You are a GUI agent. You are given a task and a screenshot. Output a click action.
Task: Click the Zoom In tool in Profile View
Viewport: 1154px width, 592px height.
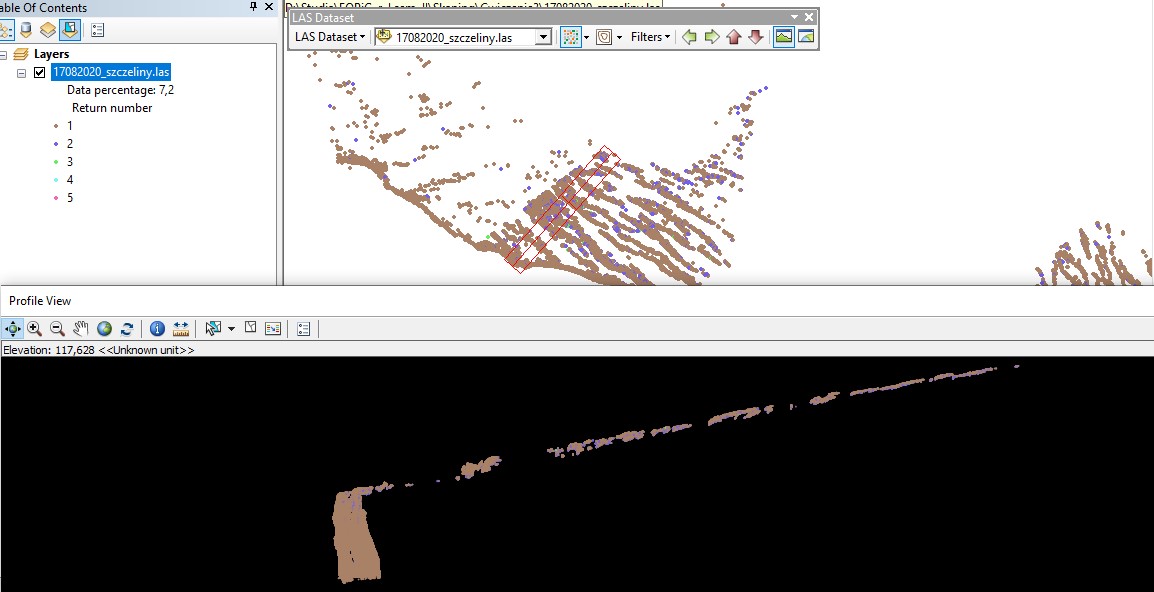pos(35,328)
